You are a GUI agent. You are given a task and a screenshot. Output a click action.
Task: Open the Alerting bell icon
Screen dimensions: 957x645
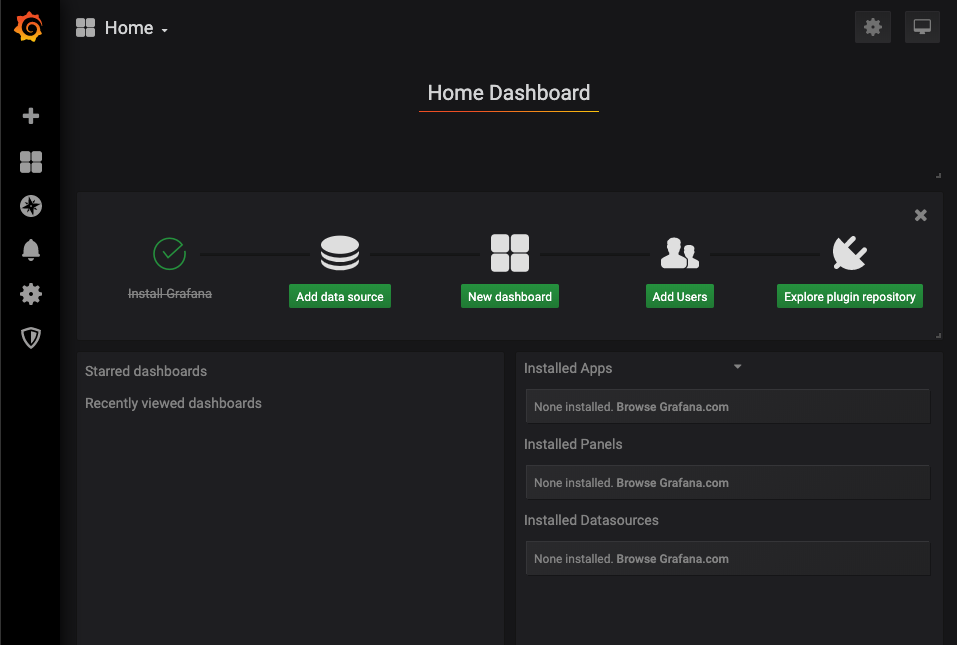[x=31, y=250]
